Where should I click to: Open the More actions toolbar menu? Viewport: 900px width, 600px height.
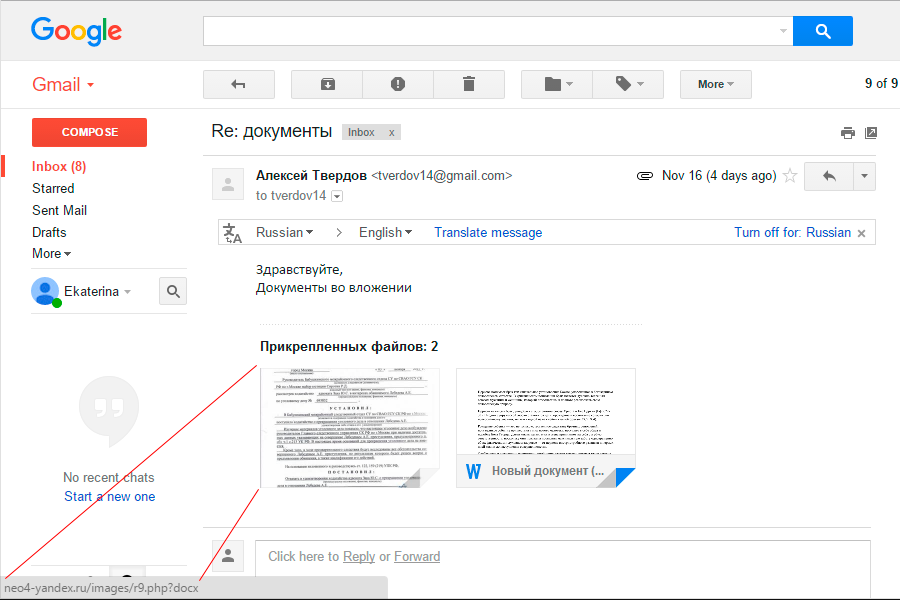point(716,84)
